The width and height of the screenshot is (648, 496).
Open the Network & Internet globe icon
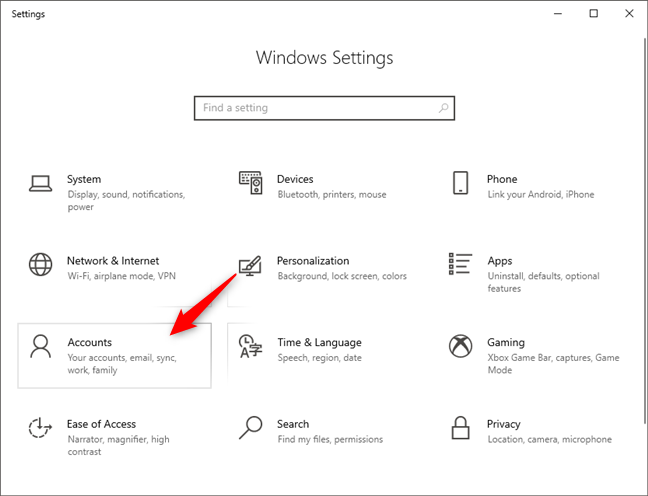tap(40, 265)
